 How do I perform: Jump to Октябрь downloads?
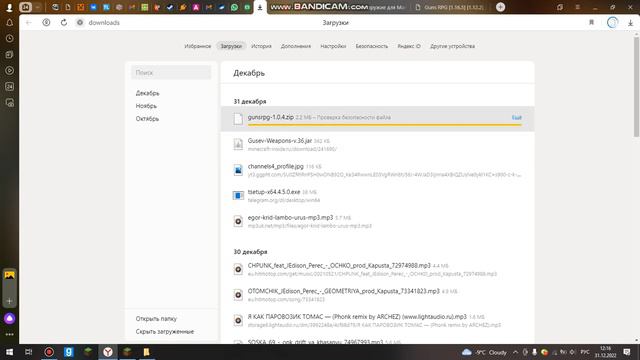147,119
